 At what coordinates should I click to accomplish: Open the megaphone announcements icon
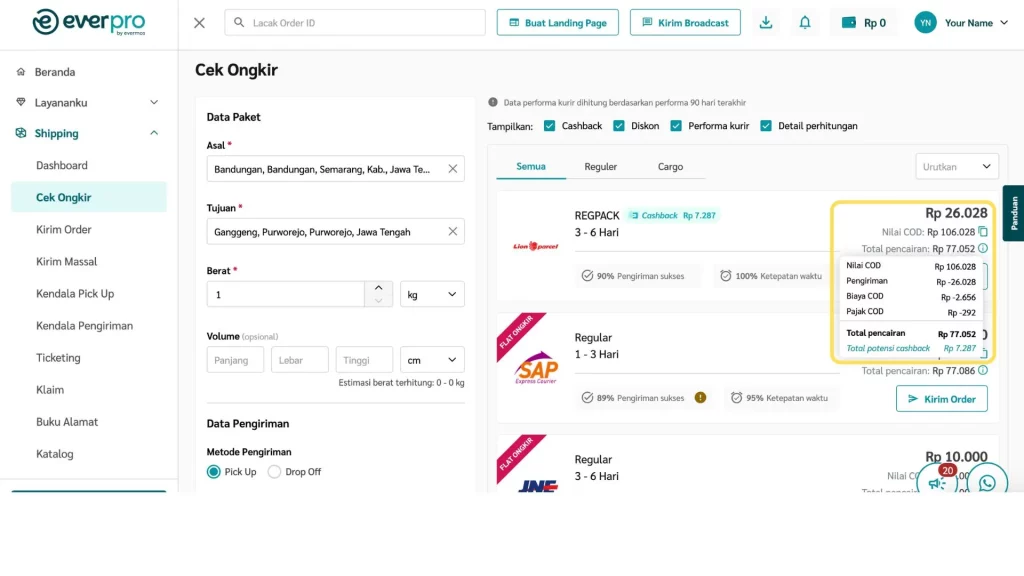(x=937, y=483)
